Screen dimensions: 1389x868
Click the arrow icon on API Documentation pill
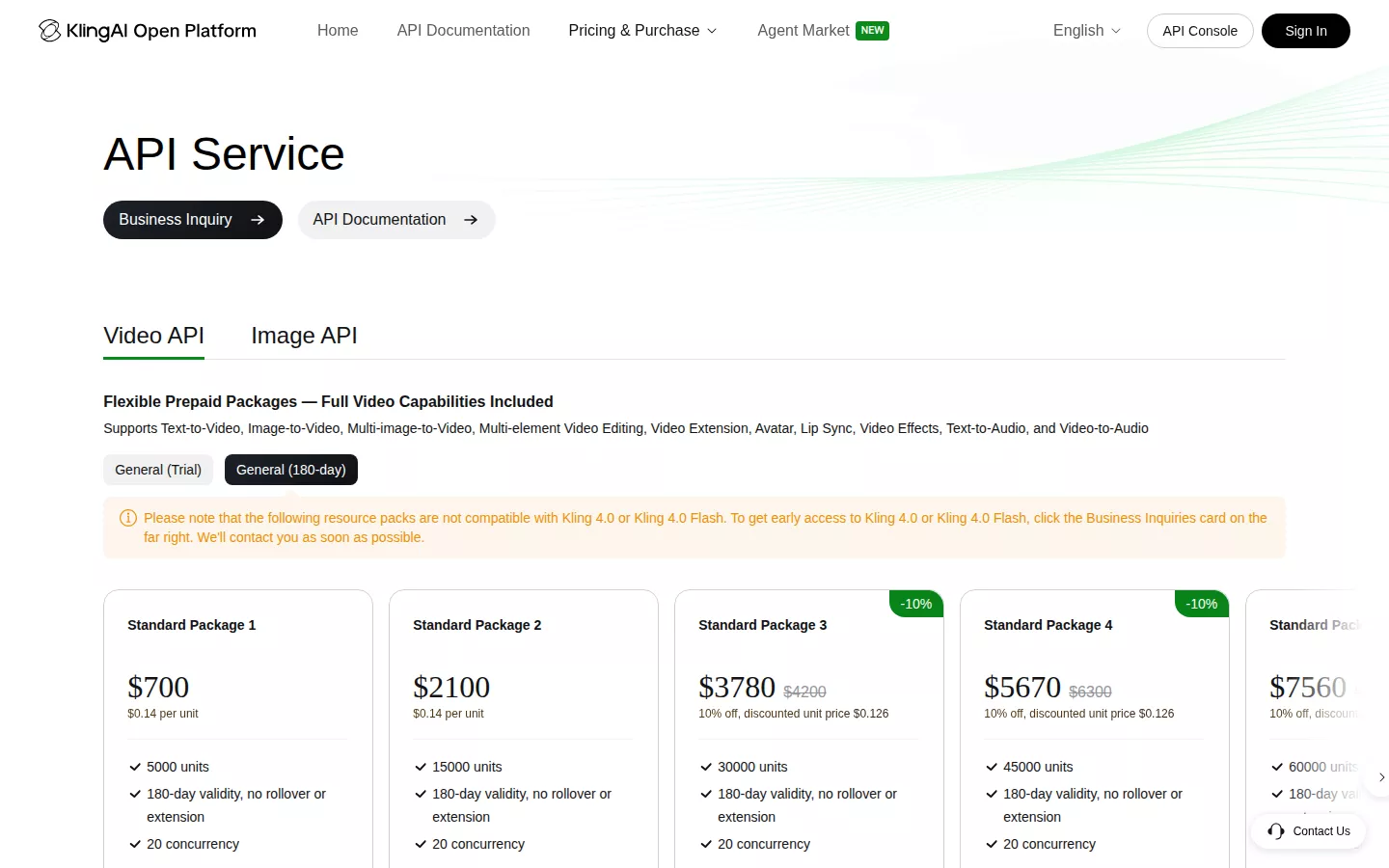click(x=471, y=220)
